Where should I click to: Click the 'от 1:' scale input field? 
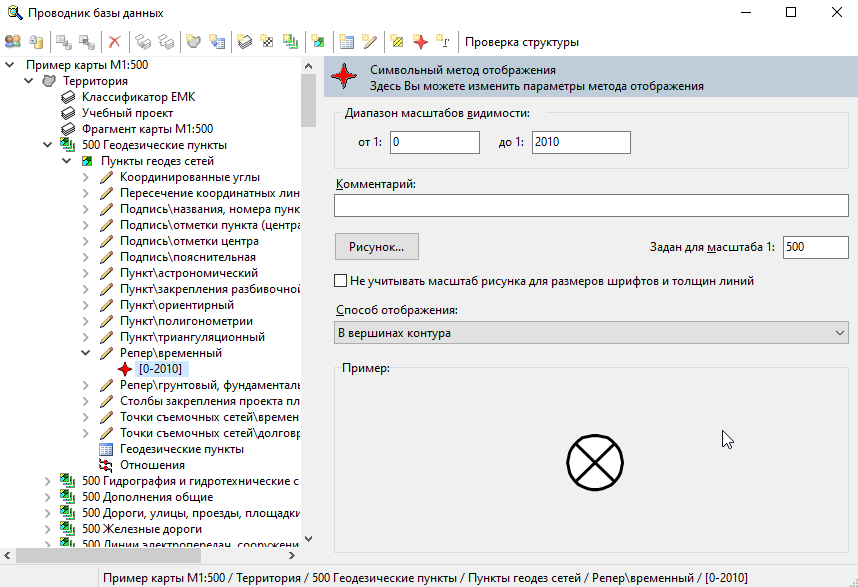click(434, 142)
